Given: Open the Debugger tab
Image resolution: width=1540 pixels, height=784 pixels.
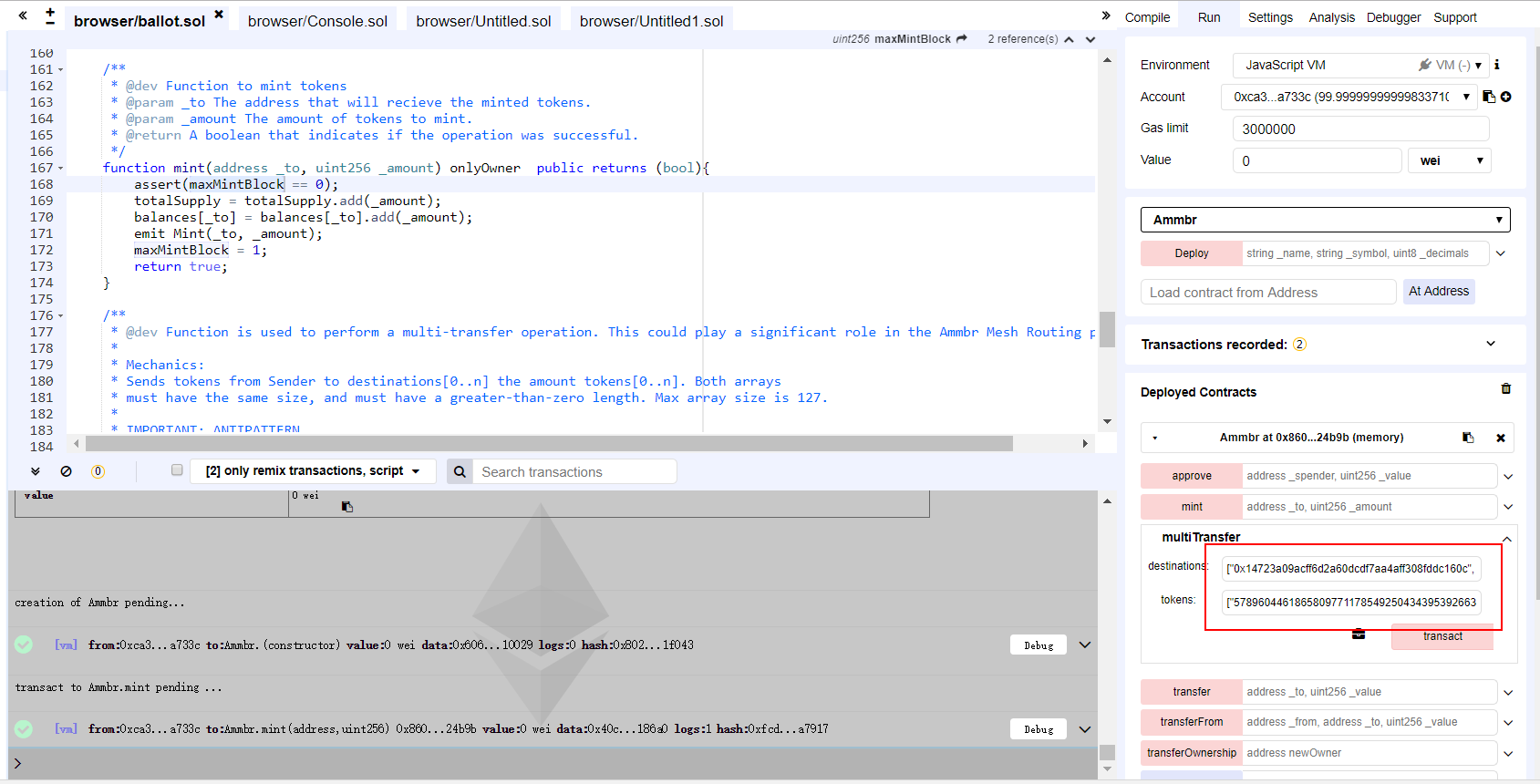Looking at the screenshot, I should 1393,17.
